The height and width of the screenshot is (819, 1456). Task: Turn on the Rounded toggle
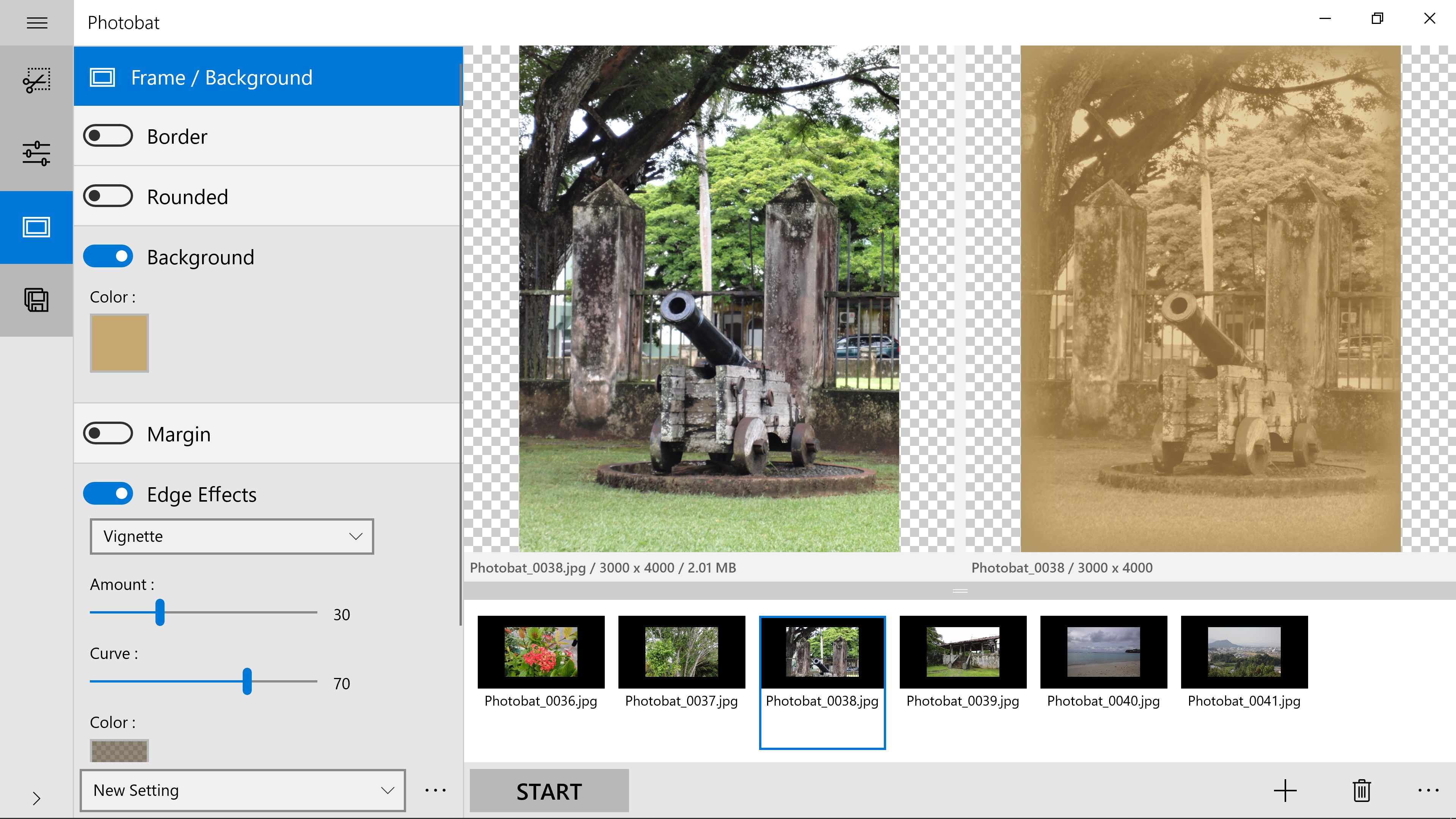pyautogui.click(x=108, y=196)
